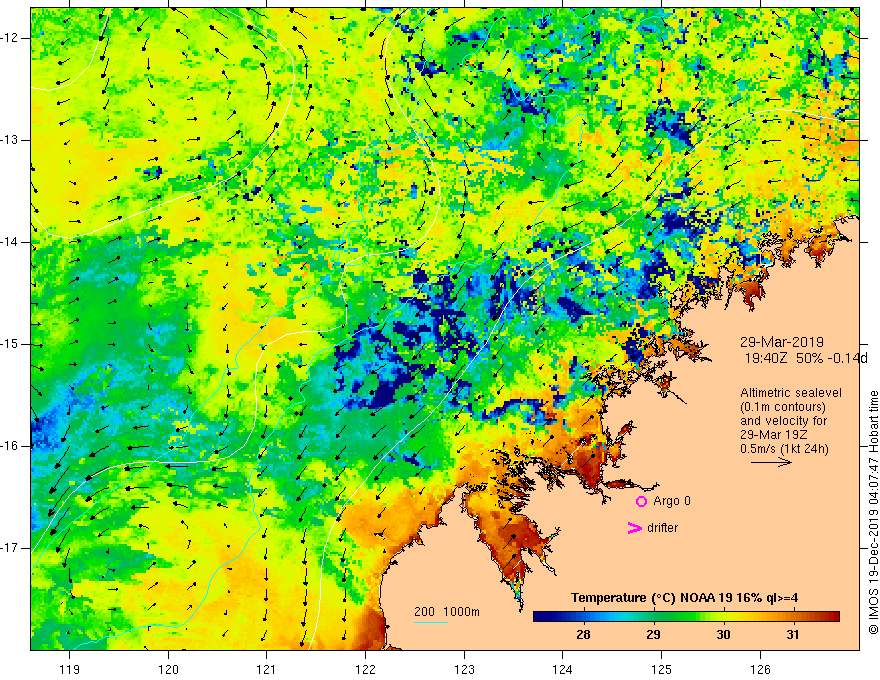Click the longitude axis label 123
This screenshot has width=880, height=680.
pyautogui.click(x=464, y=669)
